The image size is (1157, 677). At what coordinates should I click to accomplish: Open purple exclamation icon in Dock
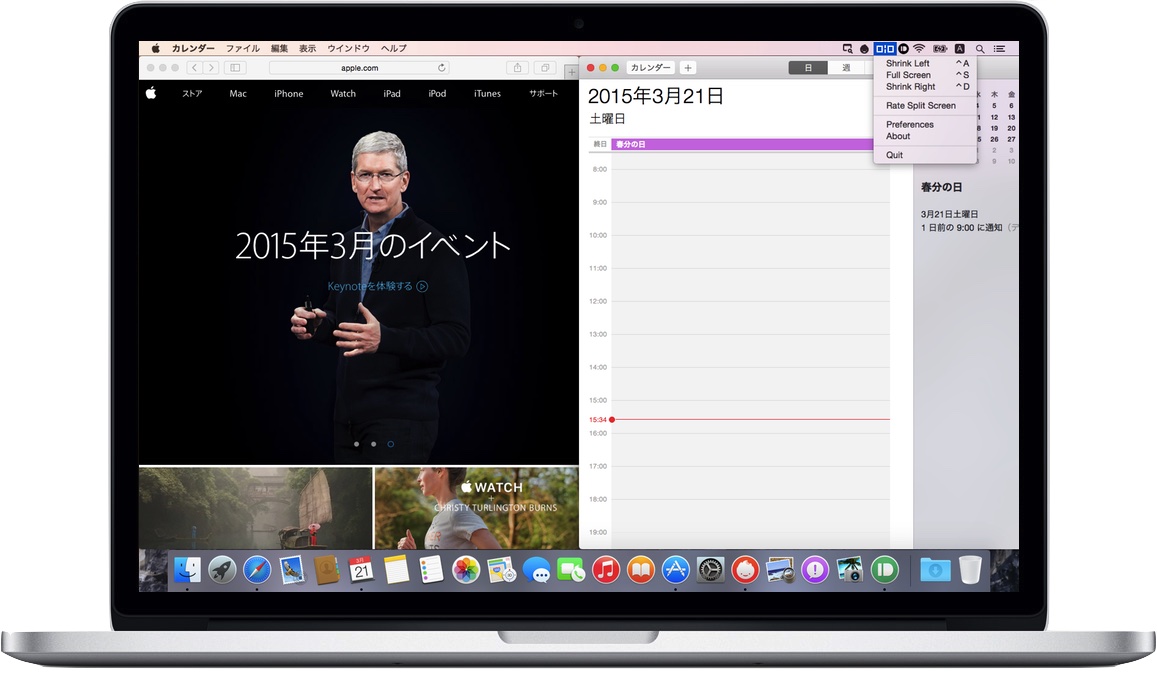tap(815, 570)
